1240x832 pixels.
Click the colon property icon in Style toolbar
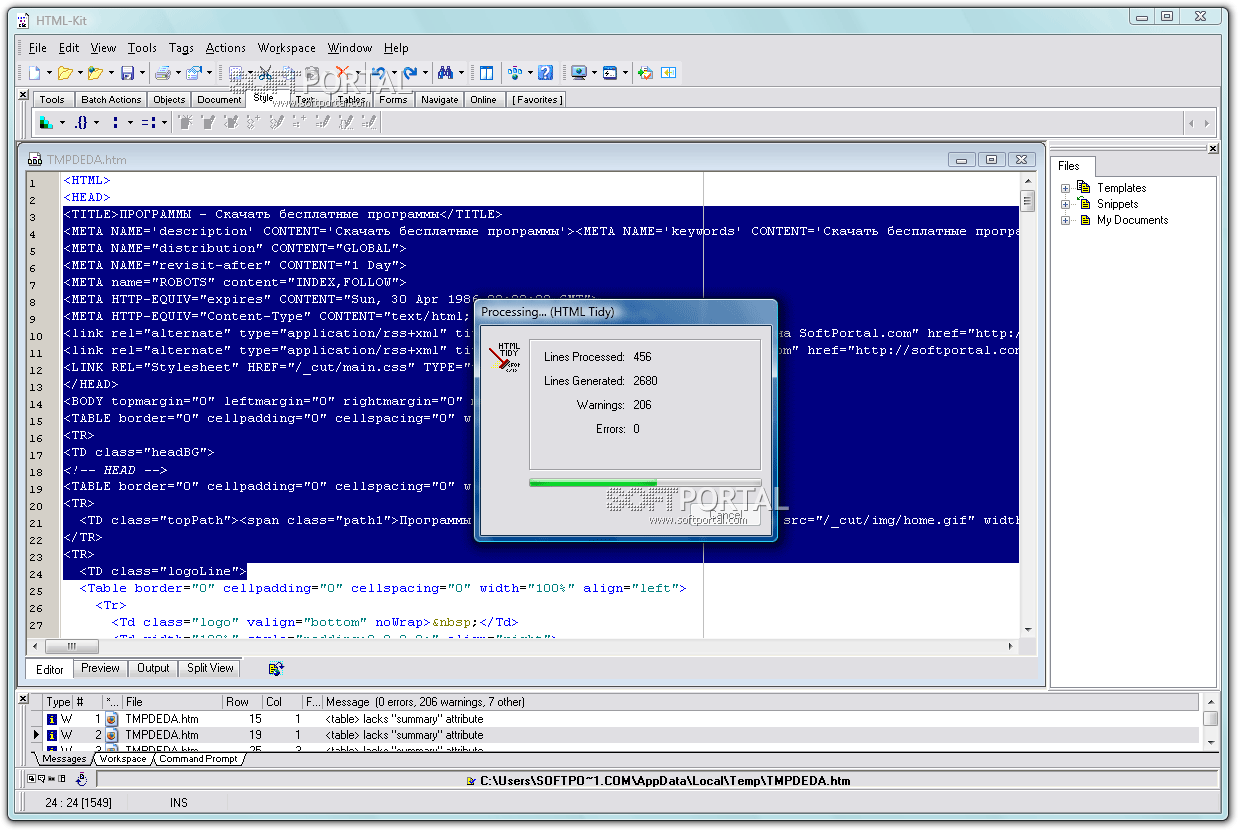[116, 123]
